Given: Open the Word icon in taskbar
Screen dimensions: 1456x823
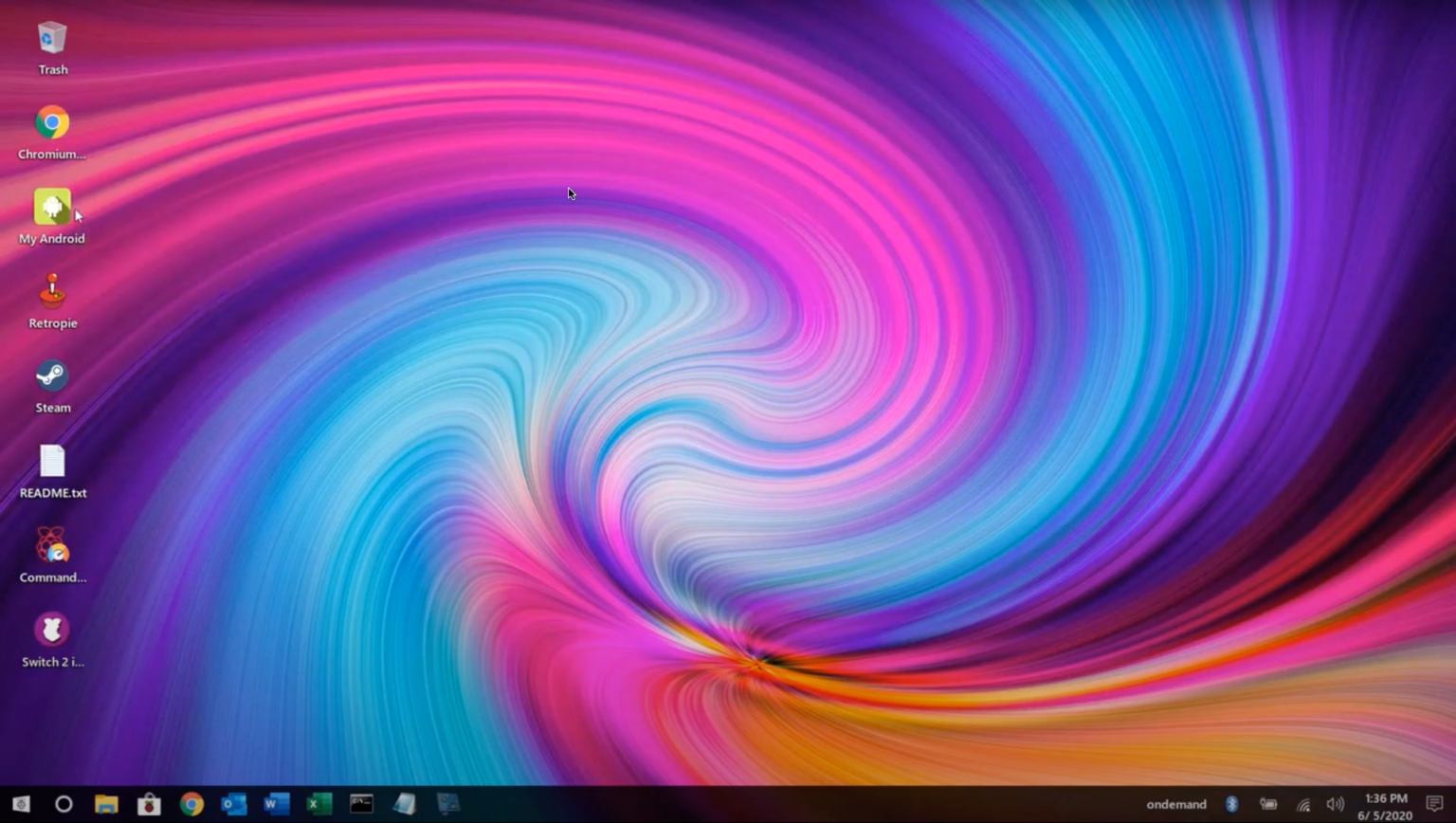Looking at the screenshot, I should (x=277, y=804).
